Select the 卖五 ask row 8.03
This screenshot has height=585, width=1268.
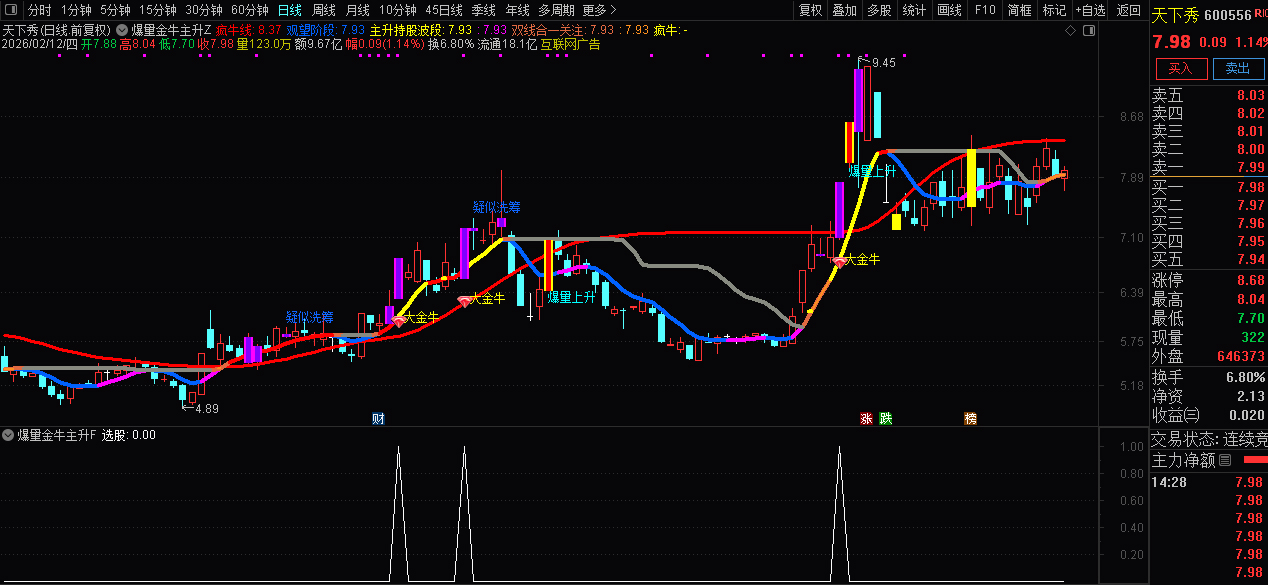coord(1209,95)
